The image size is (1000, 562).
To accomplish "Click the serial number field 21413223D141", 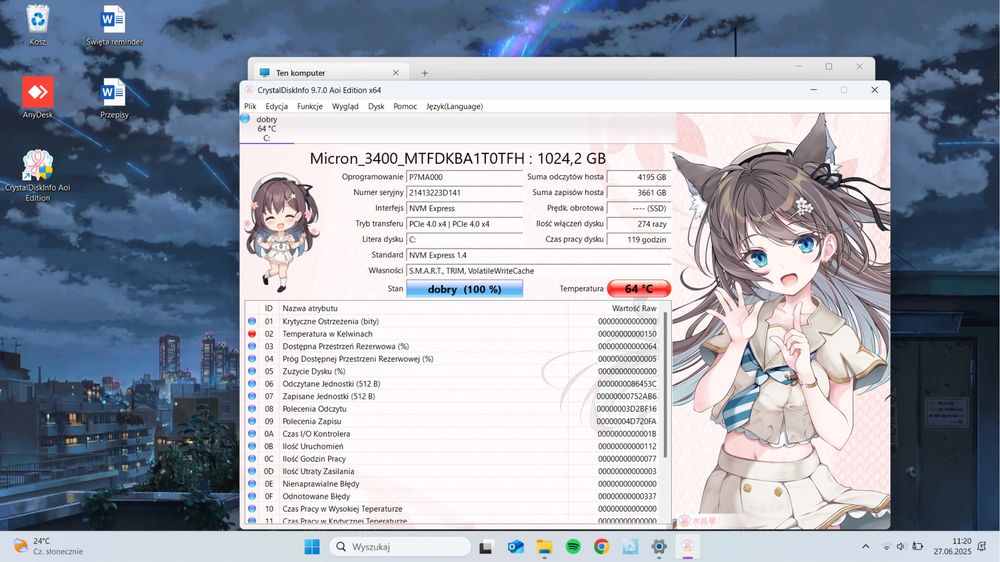I will pyautogui.click(x=464, y=193).
